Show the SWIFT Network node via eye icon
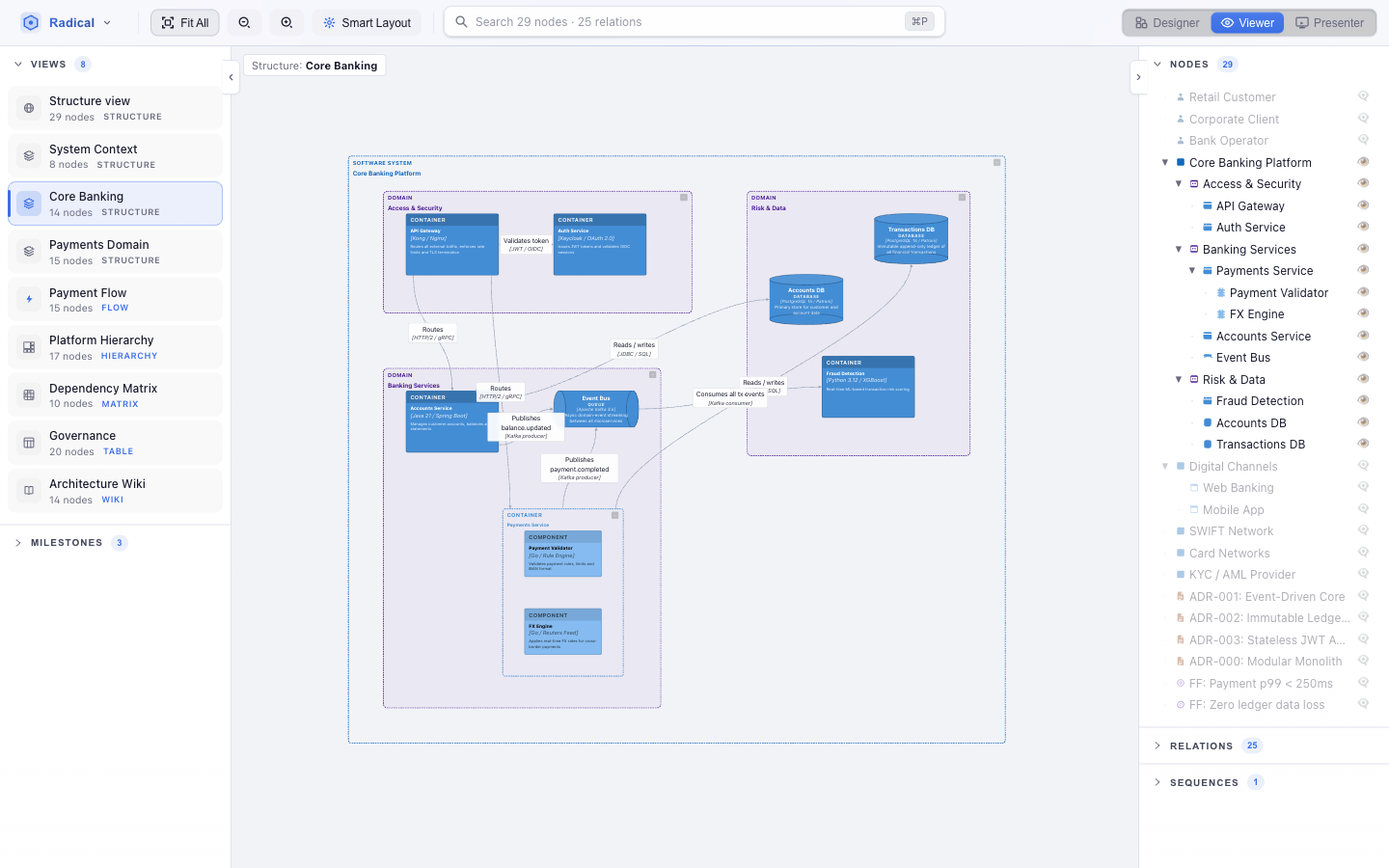 pos(1363,530)
